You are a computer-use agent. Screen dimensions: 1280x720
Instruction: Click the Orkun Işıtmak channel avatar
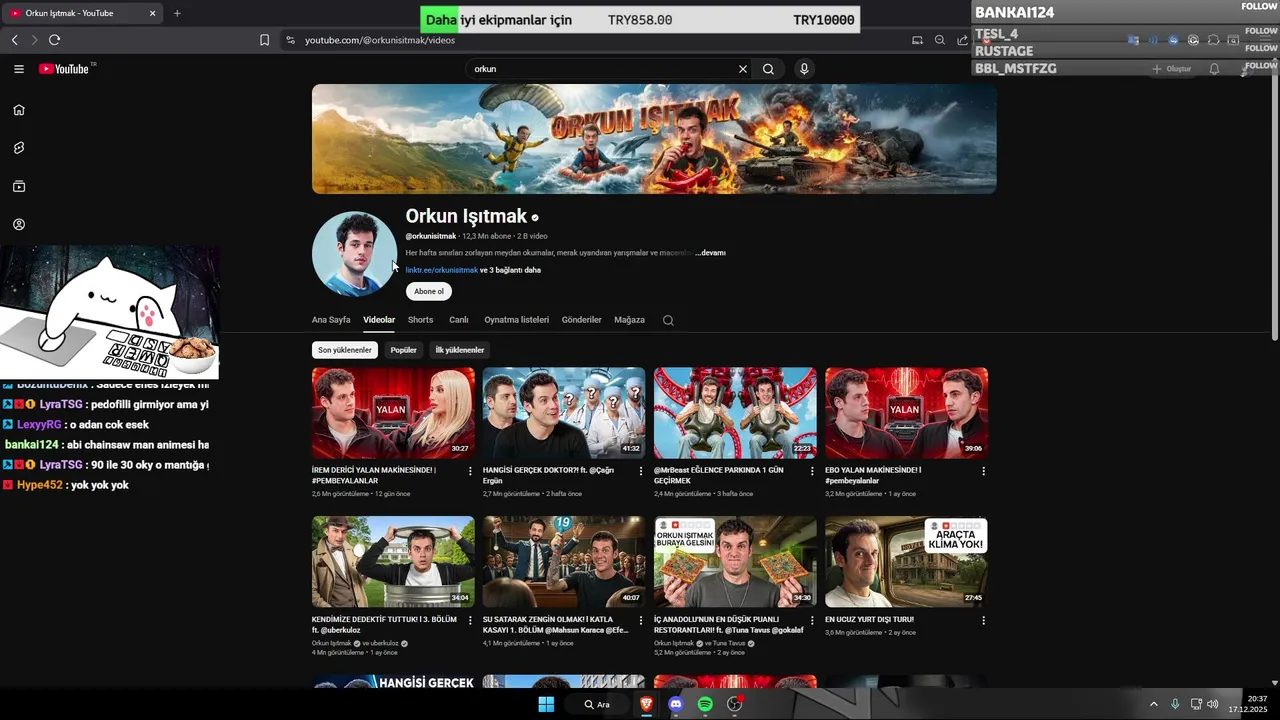(355, 254)
